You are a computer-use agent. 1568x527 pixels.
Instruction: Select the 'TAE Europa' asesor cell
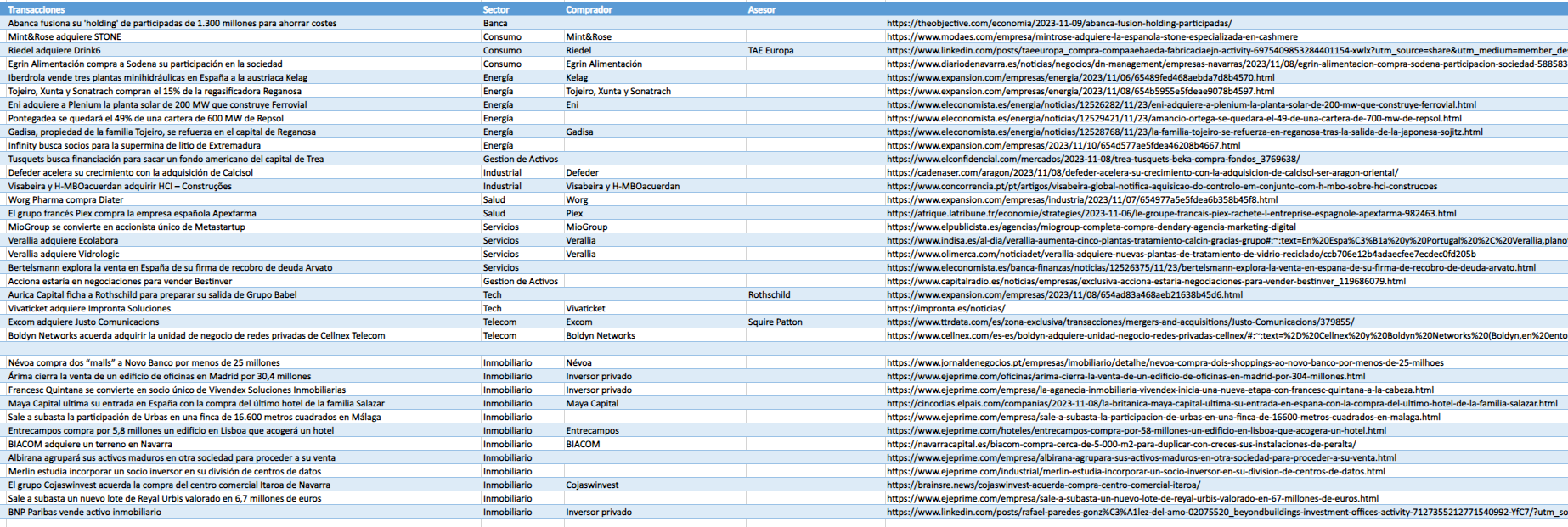point(770,50)
